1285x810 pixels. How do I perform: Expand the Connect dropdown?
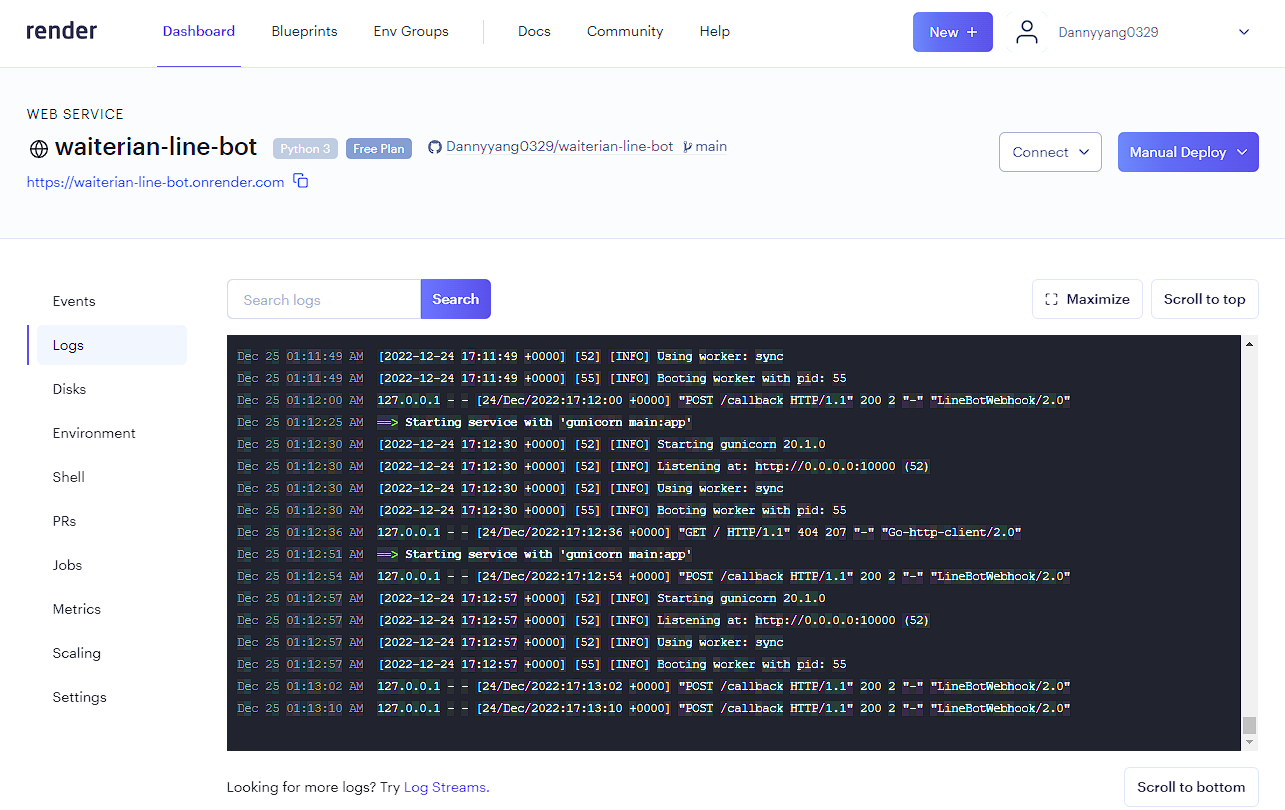1050,152
